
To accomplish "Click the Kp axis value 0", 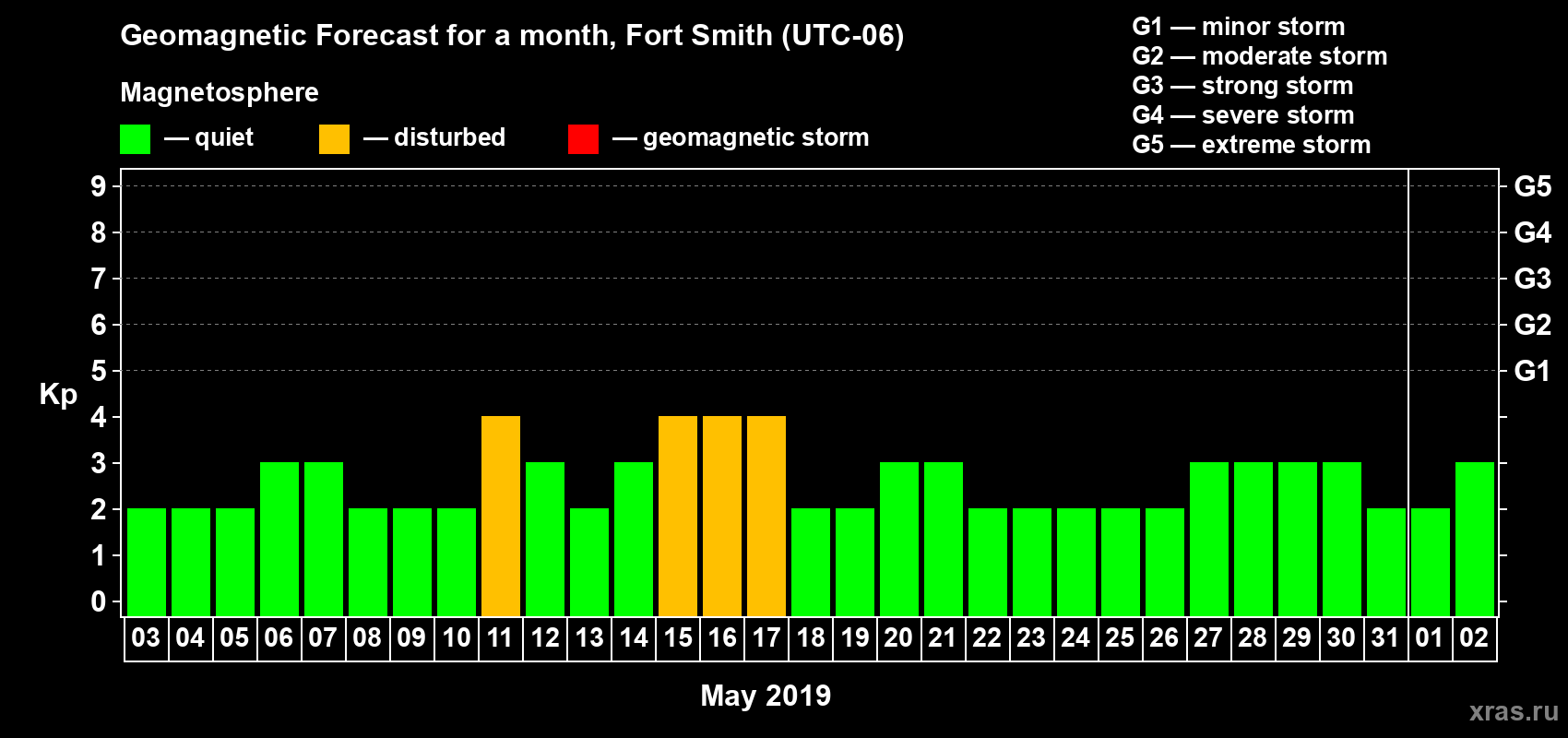I will 99,601.
